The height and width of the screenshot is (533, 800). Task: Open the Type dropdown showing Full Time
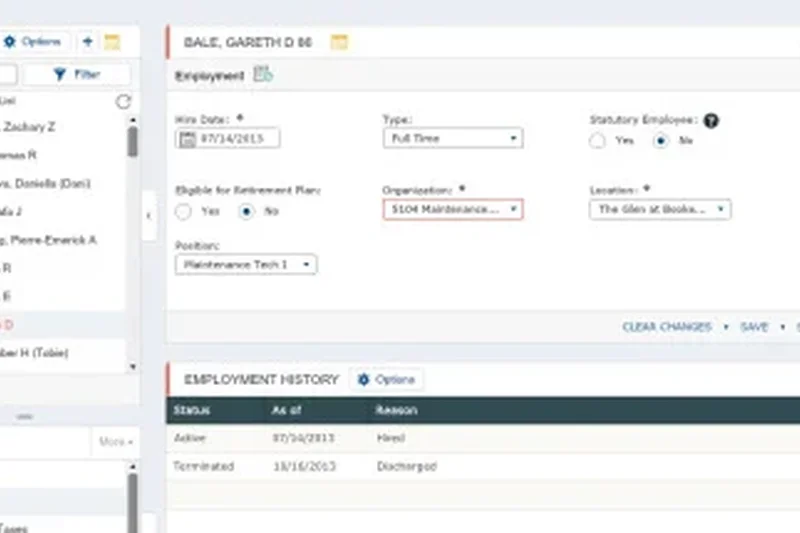pyautogui.click(x=452, y=139)
